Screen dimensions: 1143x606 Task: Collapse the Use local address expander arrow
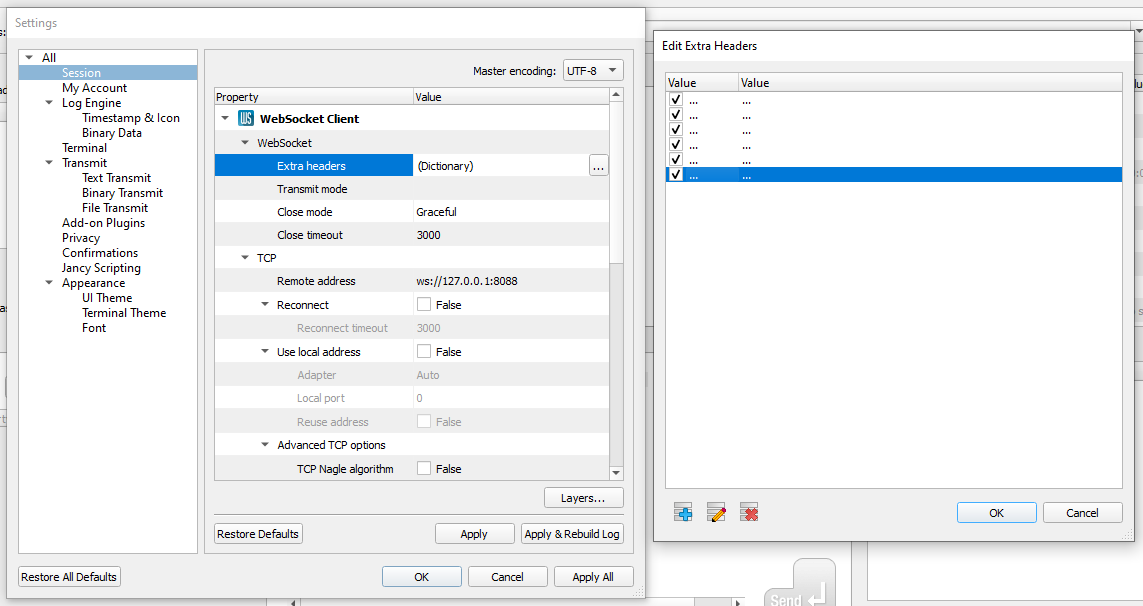[265, 351]
